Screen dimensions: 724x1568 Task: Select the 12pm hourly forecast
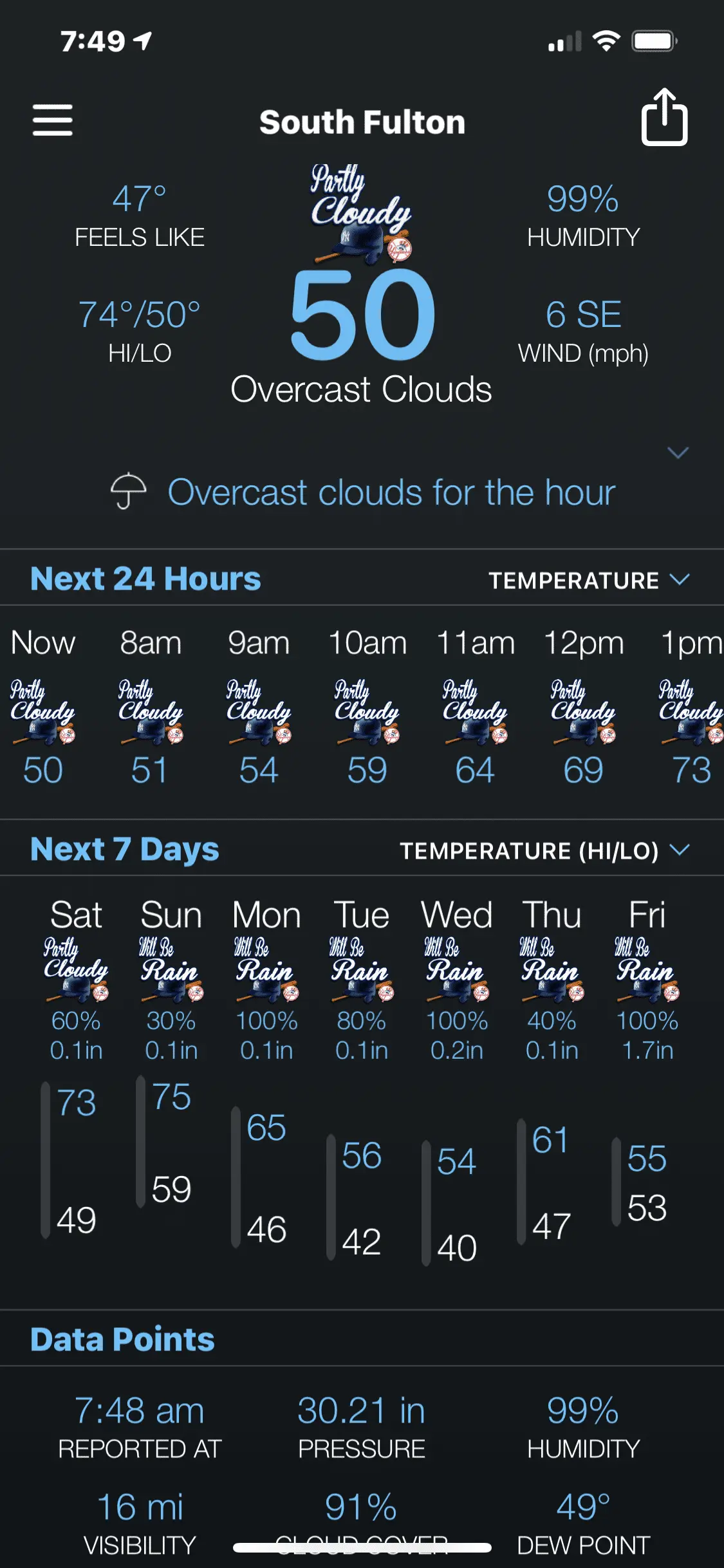[584, 707]
